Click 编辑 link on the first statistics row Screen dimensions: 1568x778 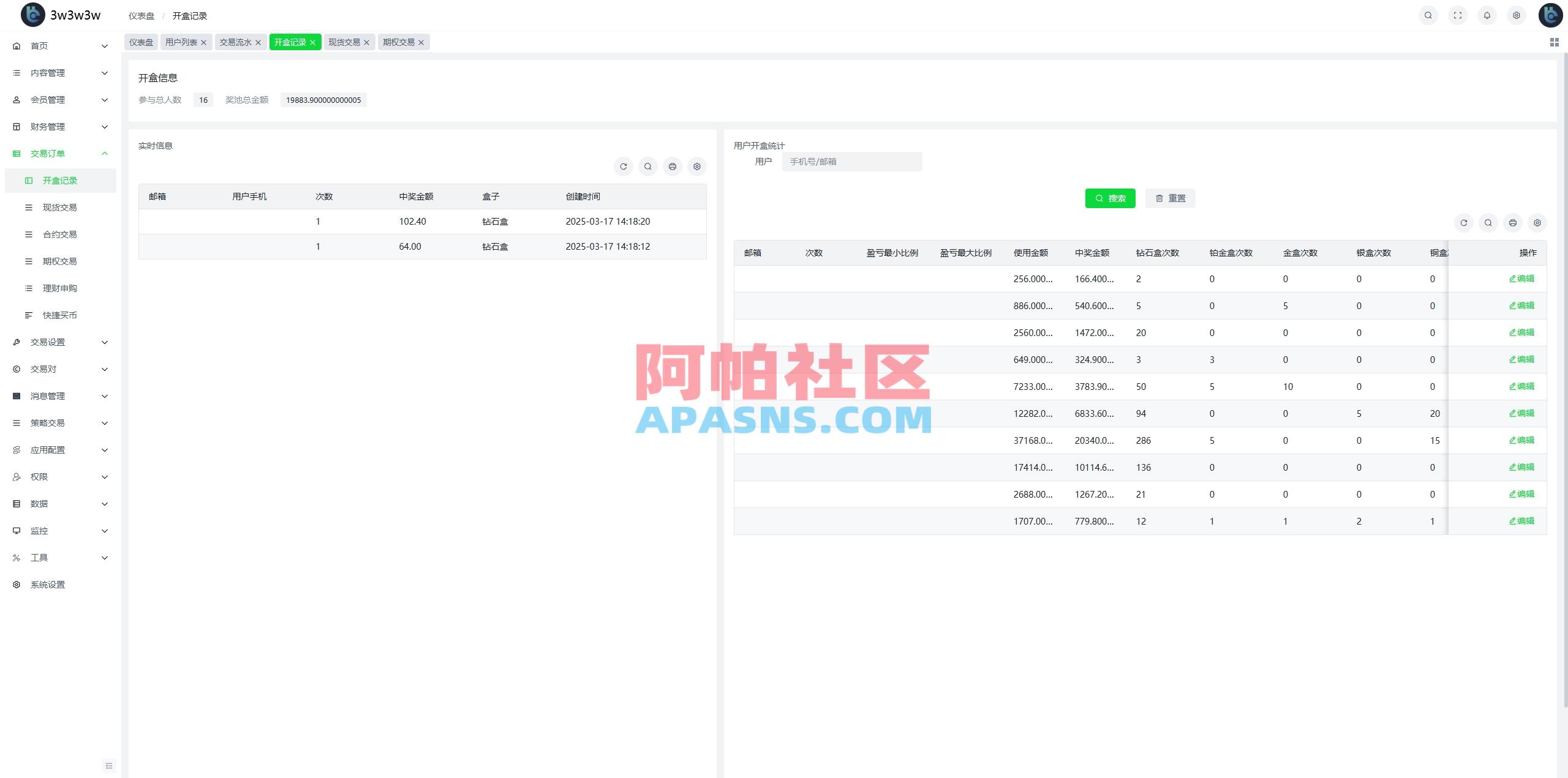(x=1521, y=279)
